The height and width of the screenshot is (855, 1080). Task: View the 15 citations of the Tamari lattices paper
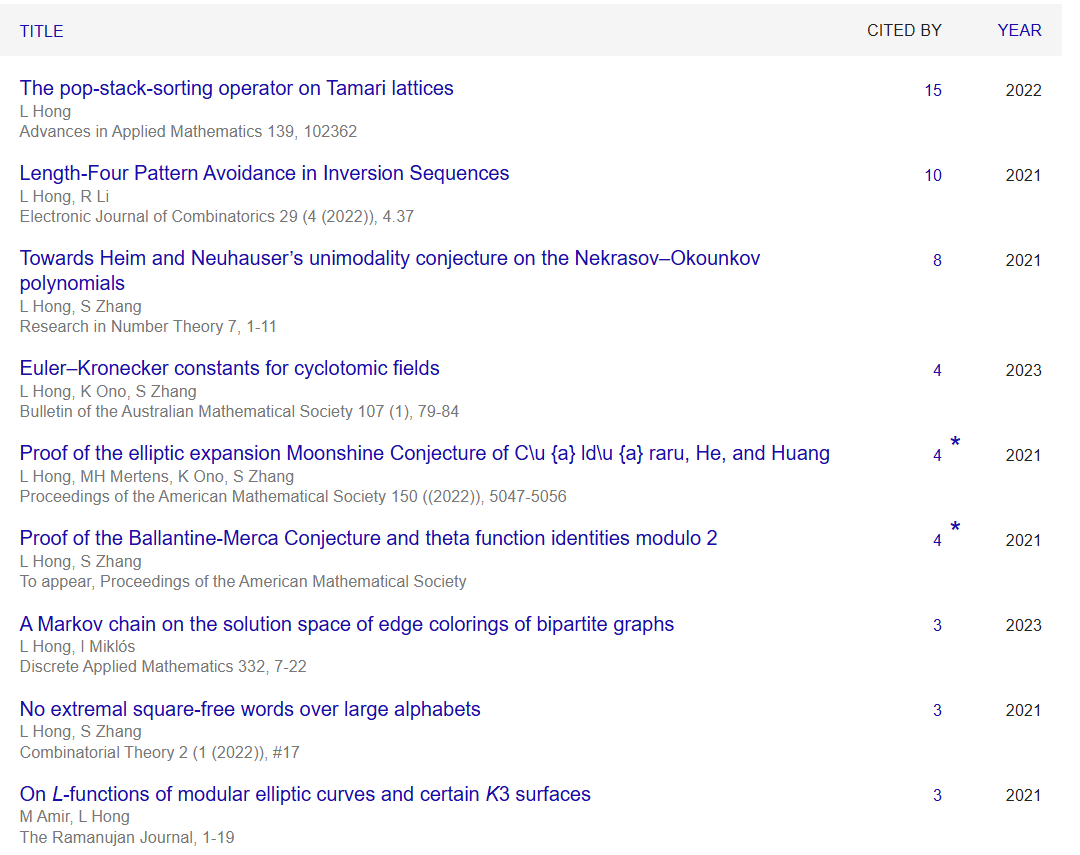click(932, 90)
